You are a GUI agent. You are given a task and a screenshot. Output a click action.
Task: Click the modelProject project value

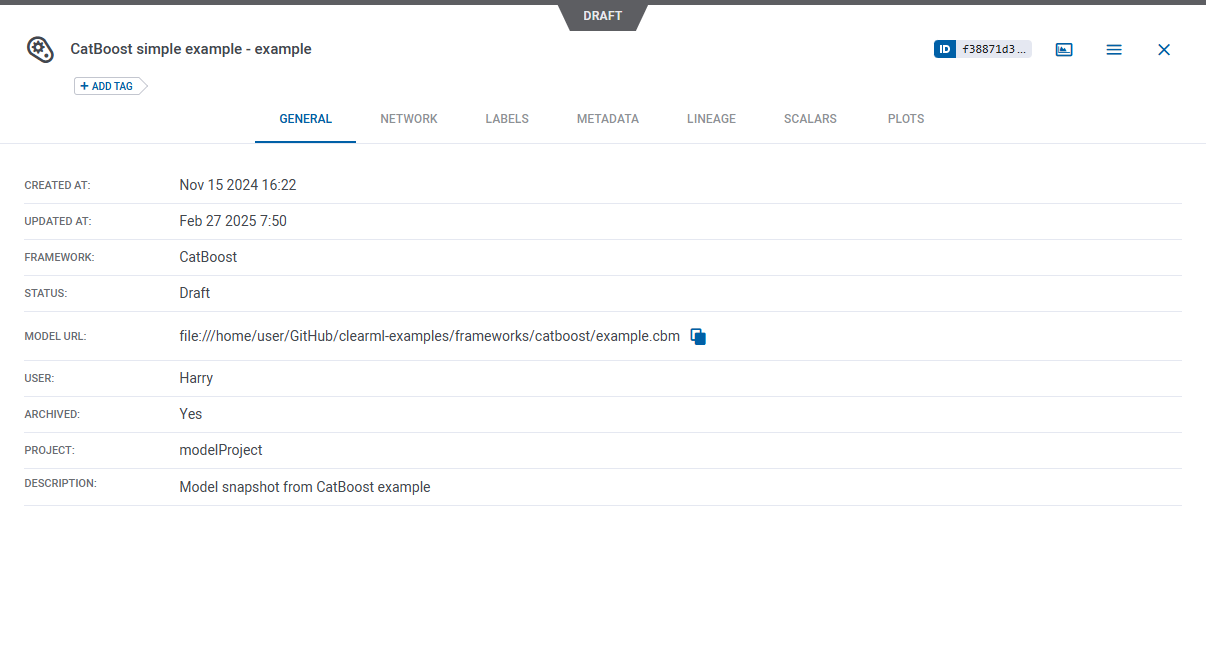[221, 450]
